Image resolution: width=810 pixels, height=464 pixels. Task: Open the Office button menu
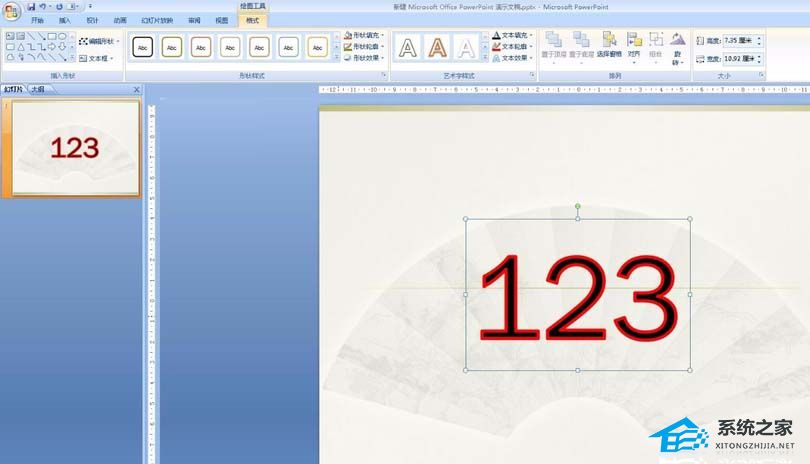point(11,10)
